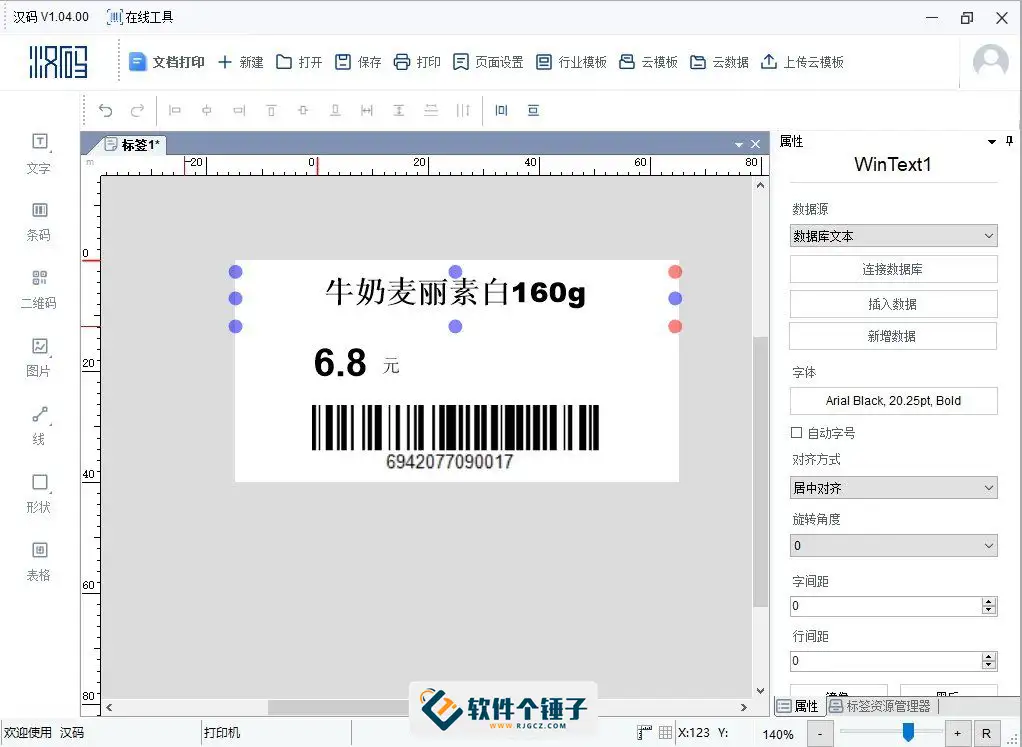Open the 对齐方式 alignment dropdown
Screen dimensions: 1022x747
[893, 488]
